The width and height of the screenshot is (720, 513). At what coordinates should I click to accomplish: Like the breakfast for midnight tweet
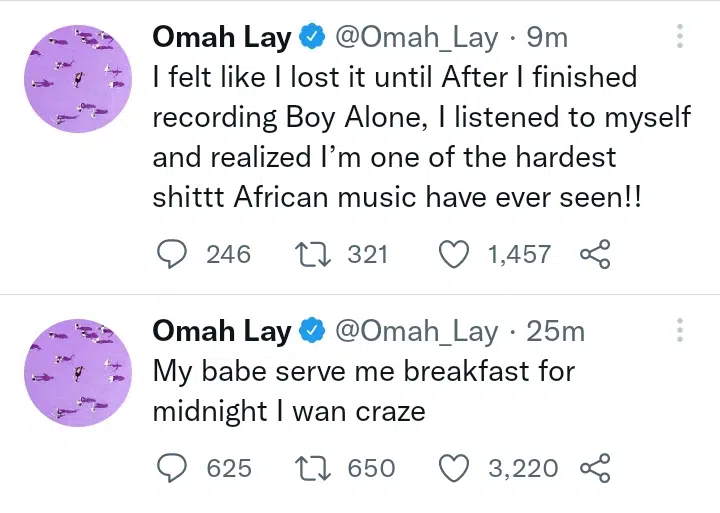455,467
